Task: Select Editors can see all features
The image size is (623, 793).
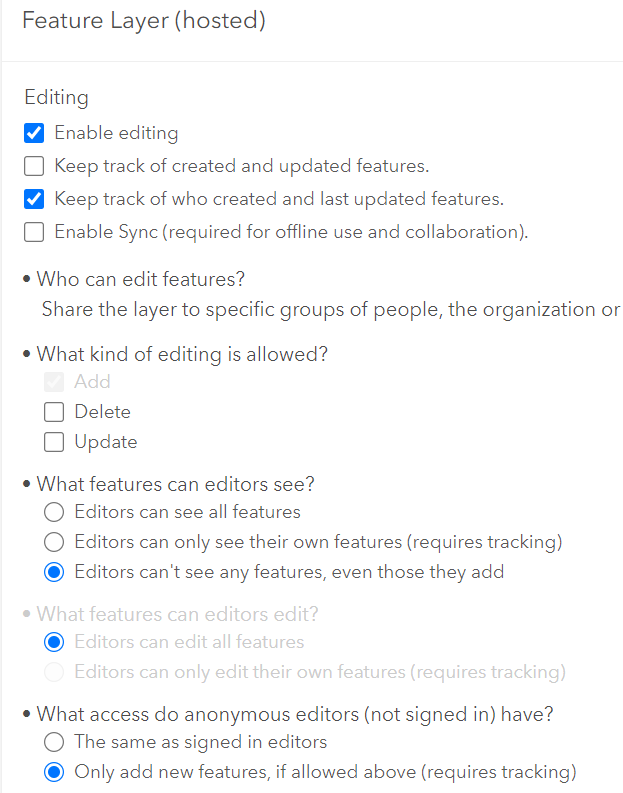Action: (54, 512)
